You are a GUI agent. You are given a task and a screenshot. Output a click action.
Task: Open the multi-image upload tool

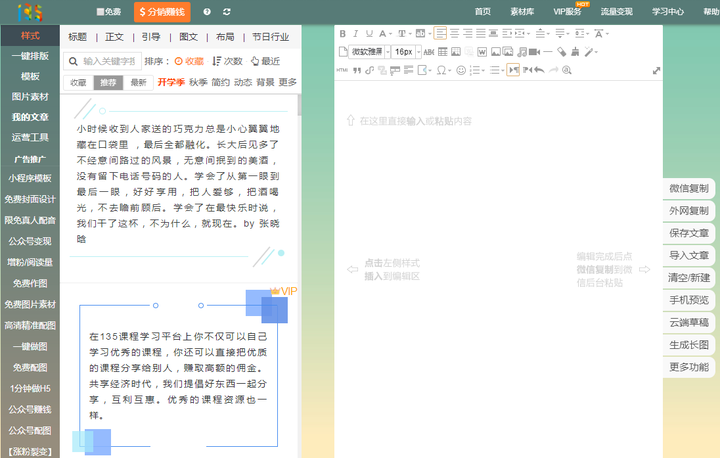pos(508,52)
